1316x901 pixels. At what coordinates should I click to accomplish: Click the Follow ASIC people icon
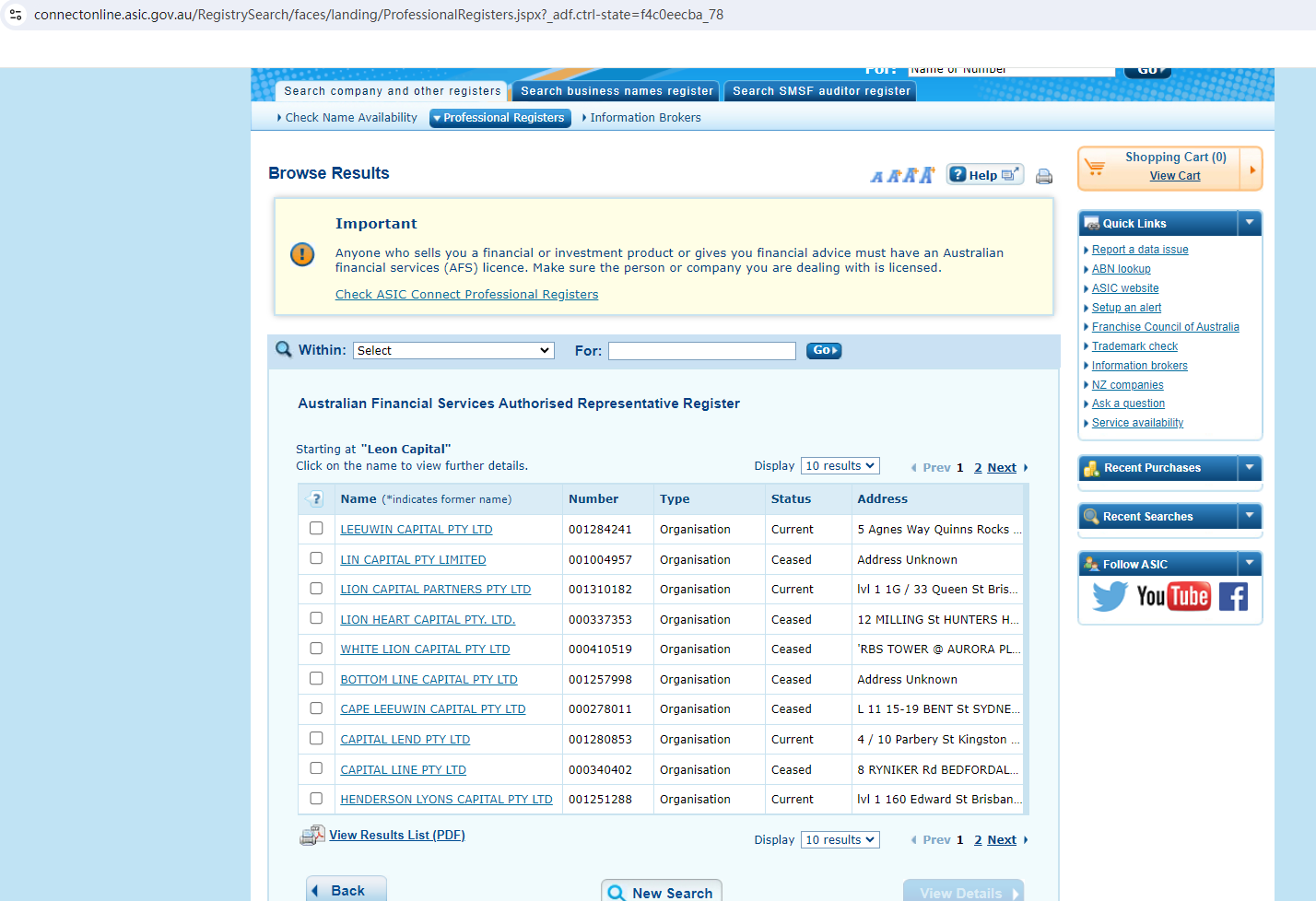coord(1092,564)
